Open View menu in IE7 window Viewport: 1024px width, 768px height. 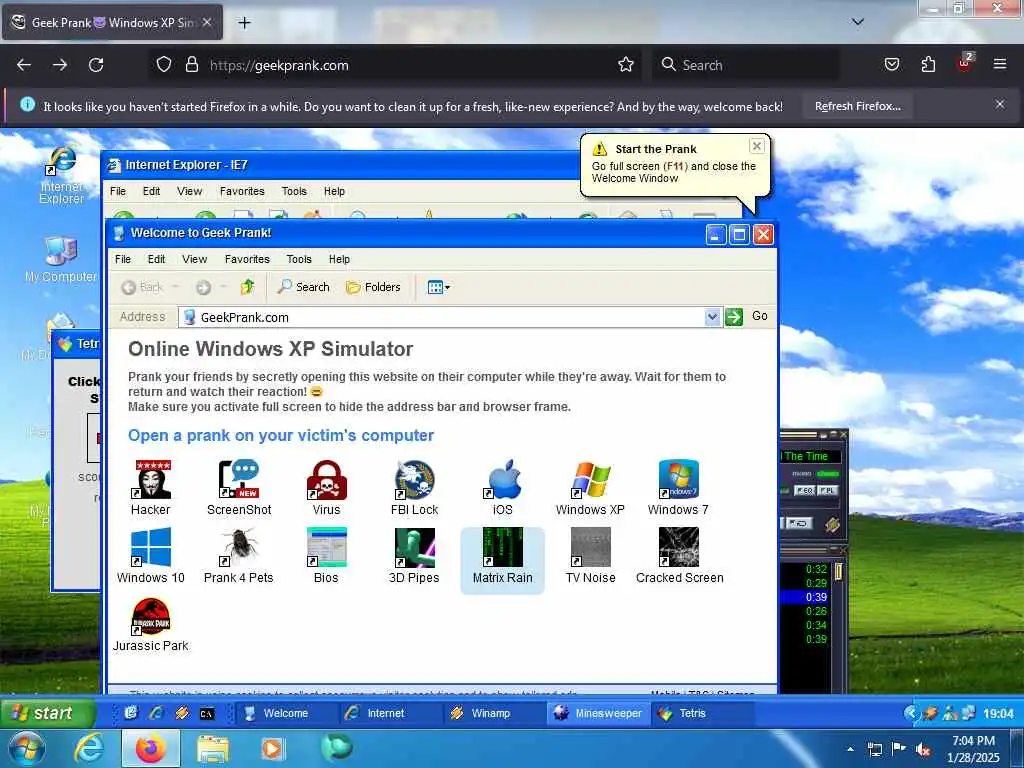[x=189, y=191]
